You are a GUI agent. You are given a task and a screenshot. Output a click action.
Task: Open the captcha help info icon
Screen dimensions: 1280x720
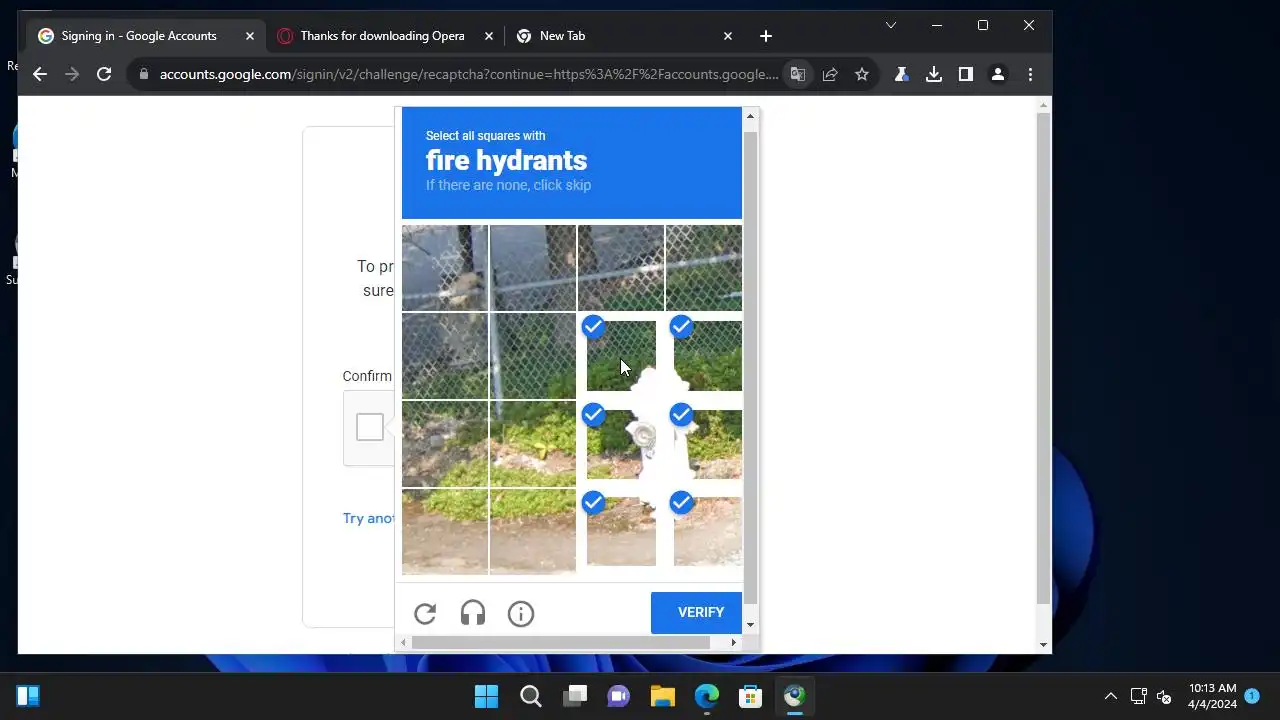[x=521, y=614]
